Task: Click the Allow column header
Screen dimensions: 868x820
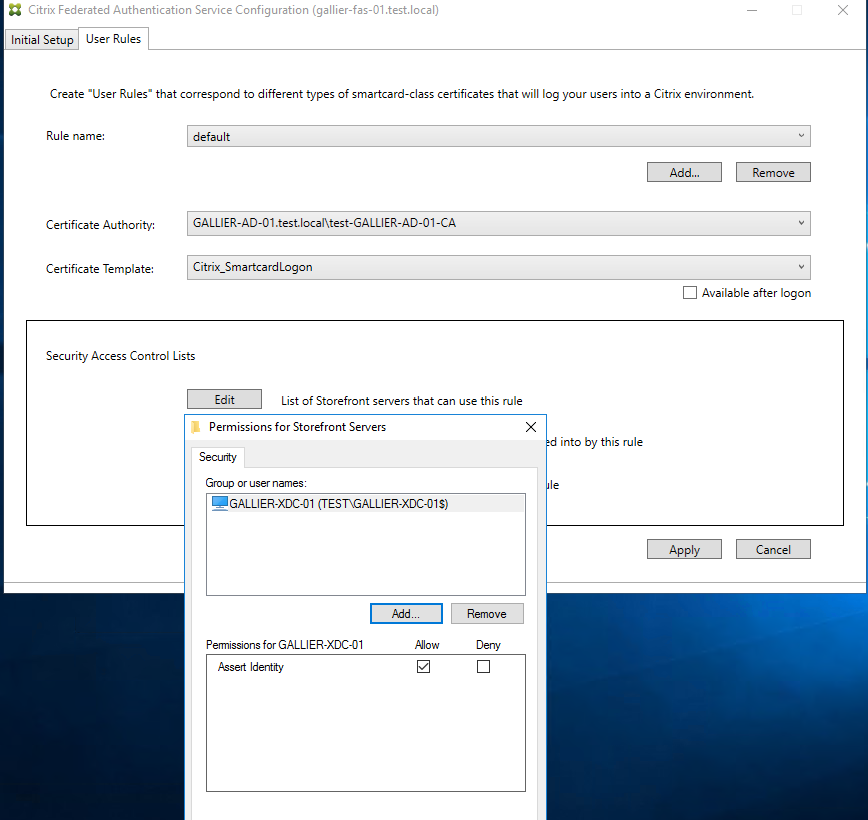Action: 427,644
